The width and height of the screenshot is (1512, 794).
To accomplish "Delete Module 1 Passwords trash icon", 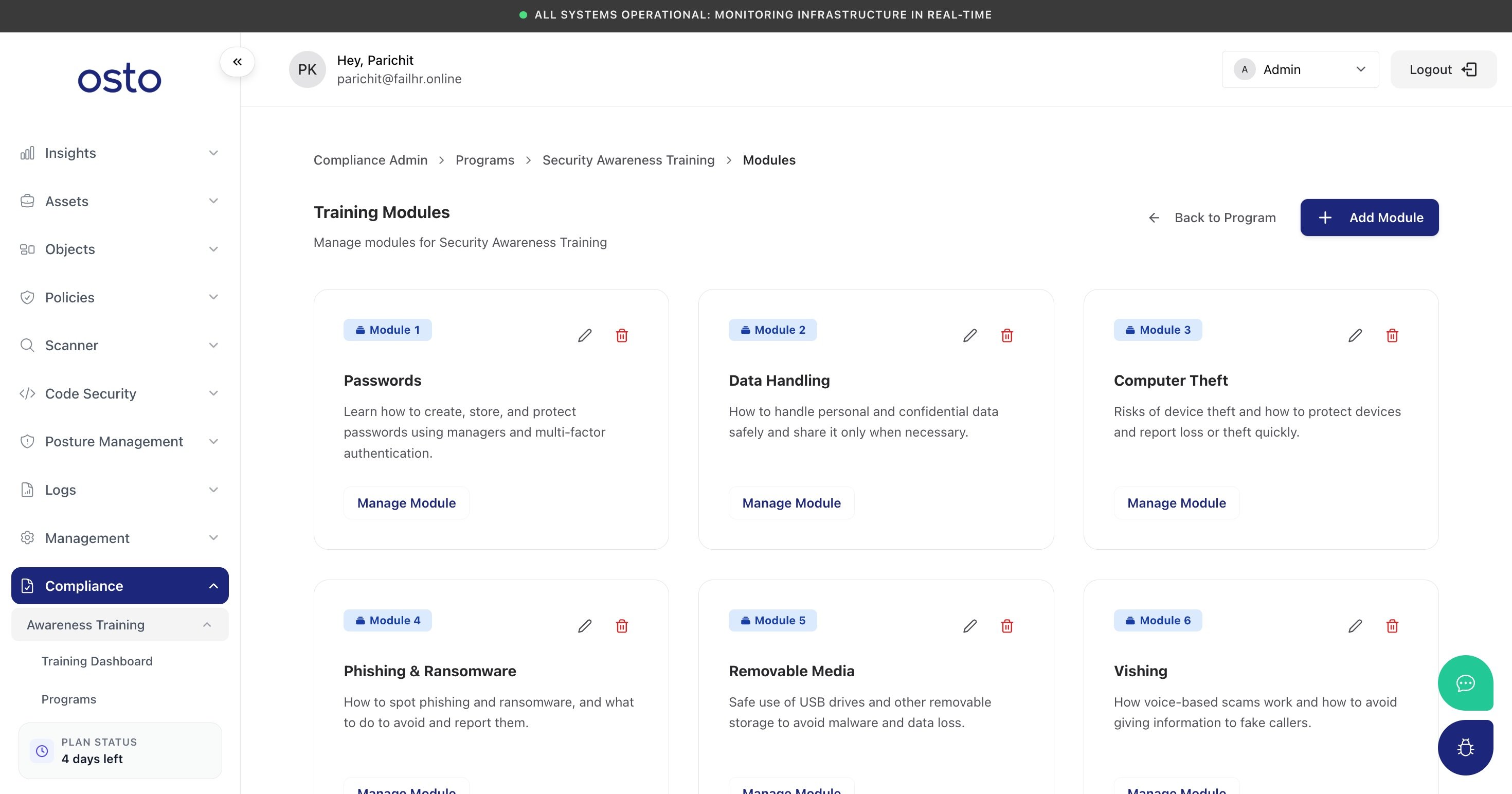I will [x=622, y=336].
